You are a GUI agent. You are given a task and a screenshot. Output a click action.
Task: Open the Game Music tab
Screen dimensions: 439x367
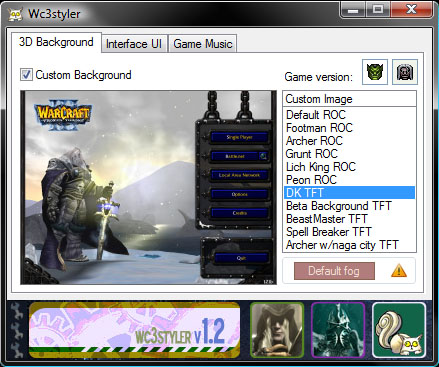pos(203,44)
